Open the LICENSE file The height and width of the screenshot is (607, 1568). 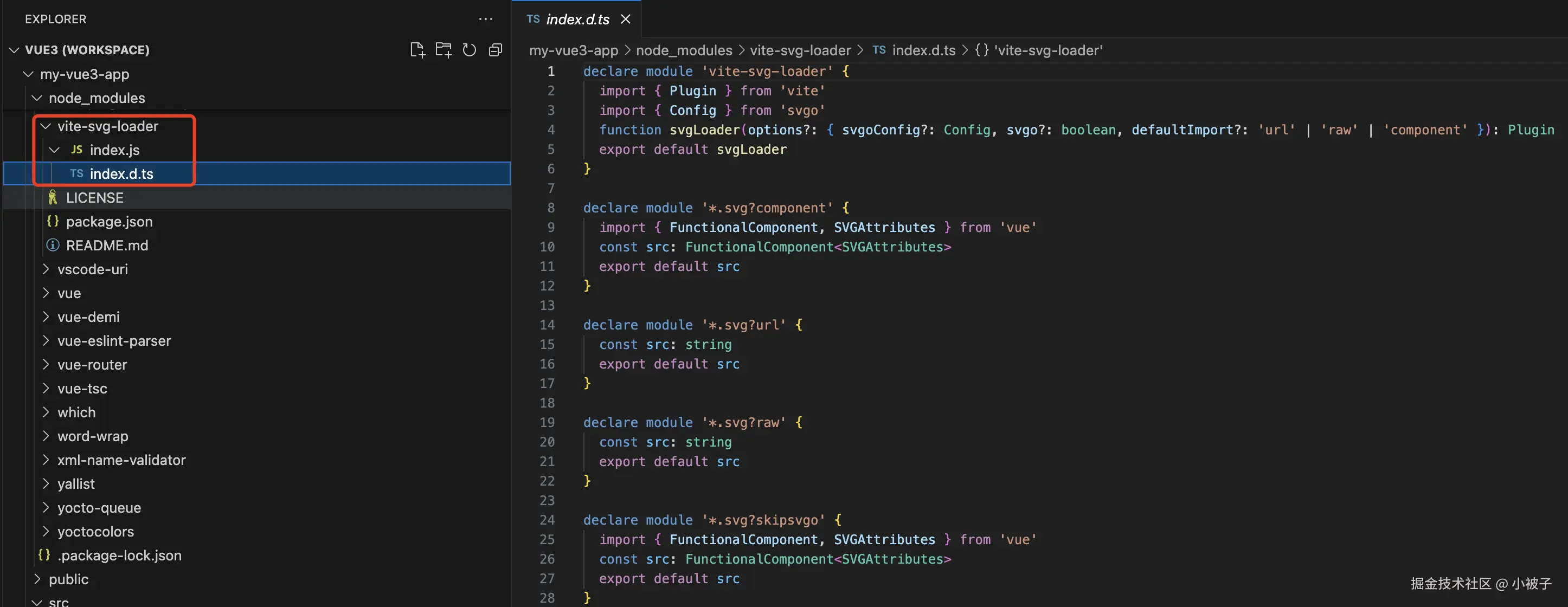tap(94, 198)
